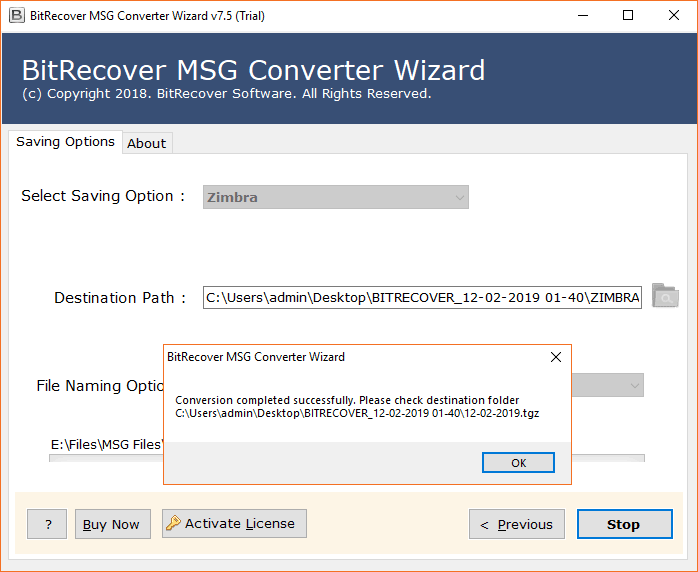Click the Destination Path input field
This screenshot has height=572, width=698.
422,297
